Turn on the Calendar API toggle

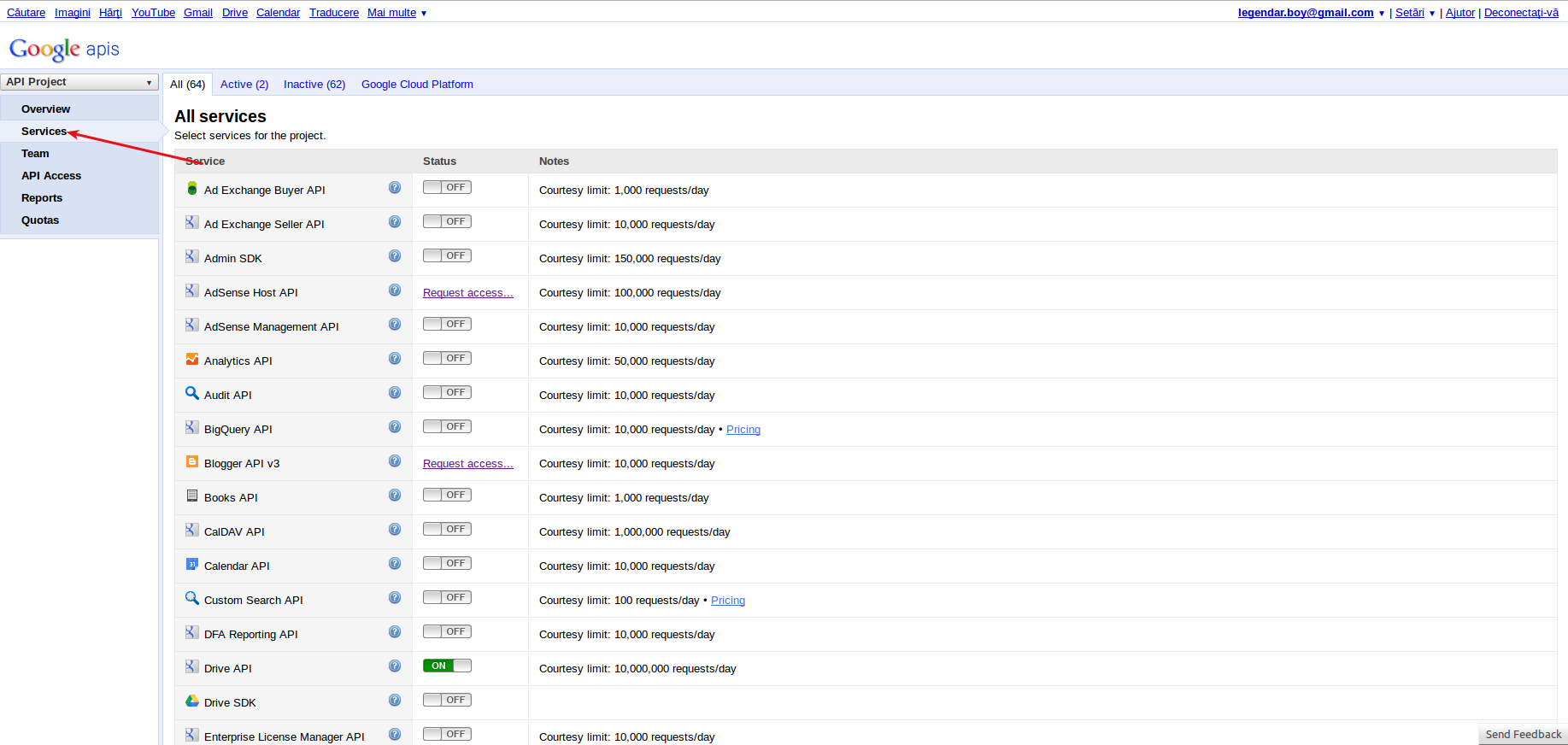[x=447, y=563]
